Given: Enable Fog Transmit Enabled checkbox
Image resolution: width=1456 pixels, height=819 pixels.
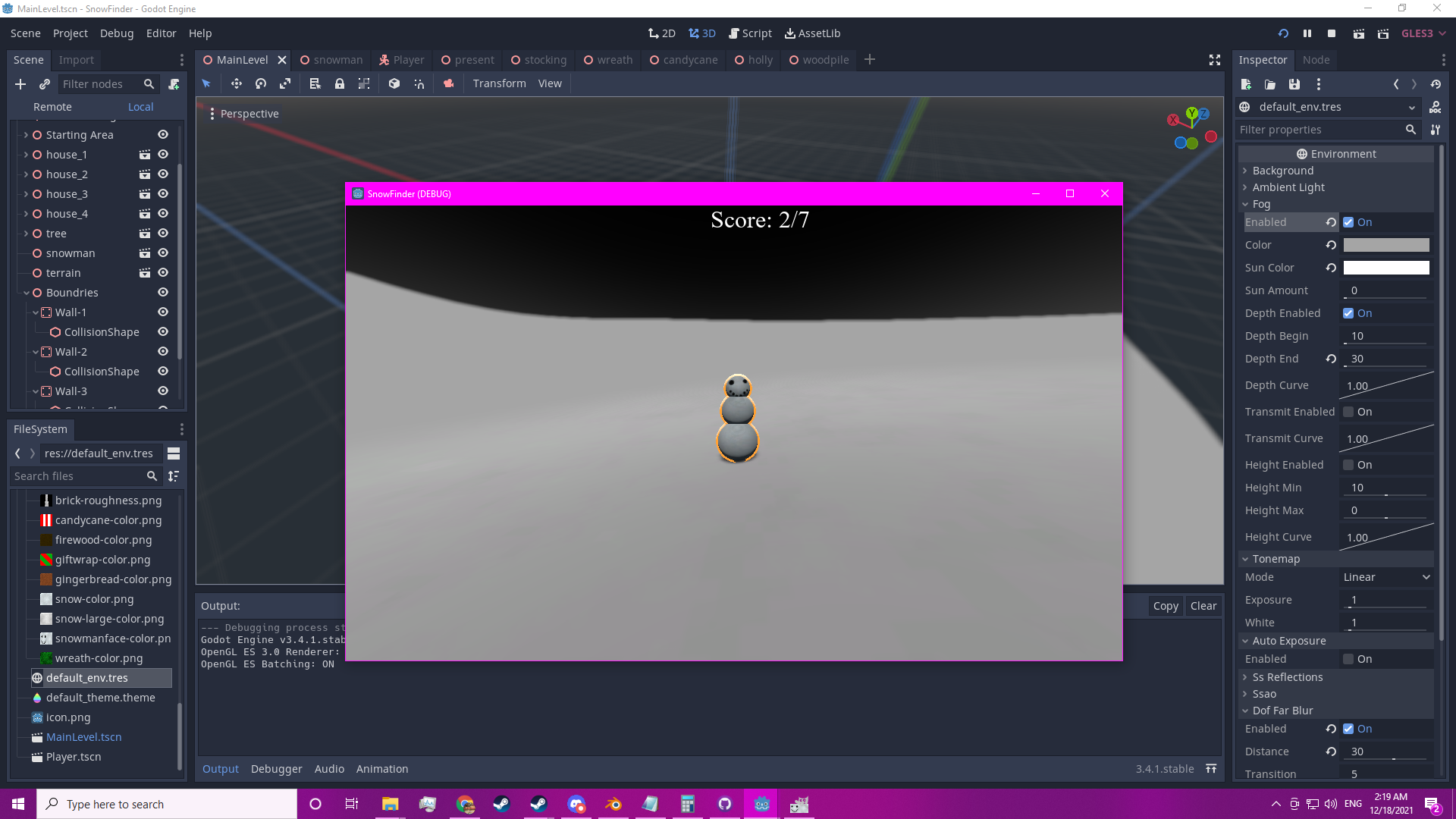Looking at the screenshot, I should [1348, 412].
